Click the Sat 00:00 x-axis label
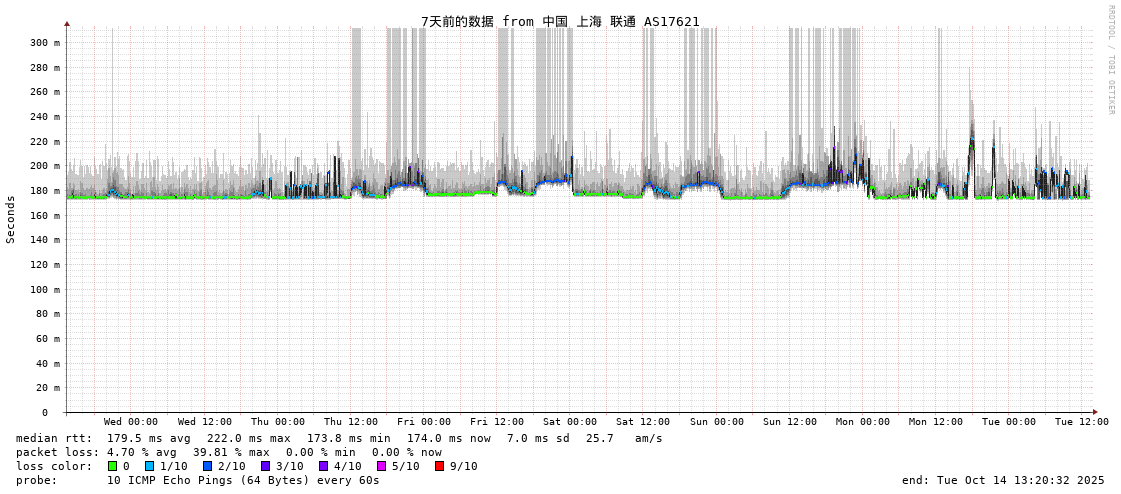 [x=570, y=422]
